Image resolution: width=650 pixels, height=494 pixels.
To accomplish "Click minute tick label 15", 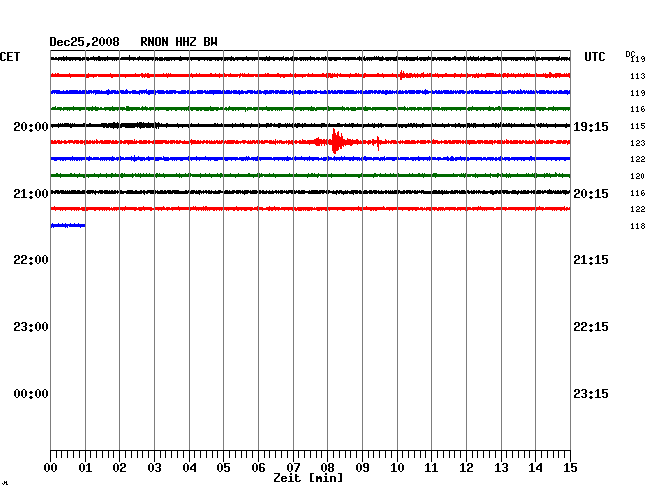I will [570, 468].
